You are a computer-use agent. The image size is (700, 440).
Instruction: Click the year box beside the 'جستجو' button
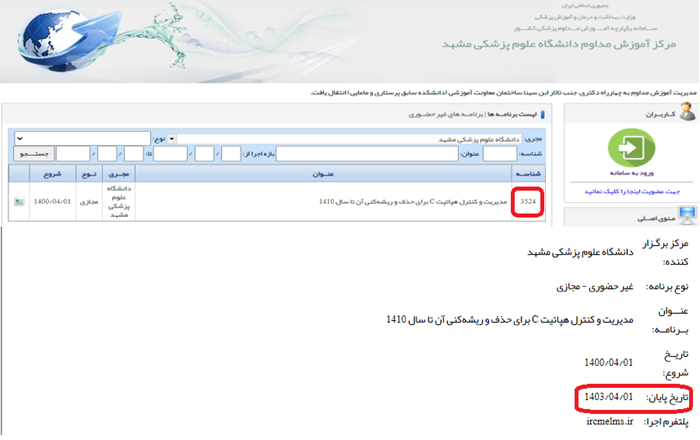pos(73,154)
